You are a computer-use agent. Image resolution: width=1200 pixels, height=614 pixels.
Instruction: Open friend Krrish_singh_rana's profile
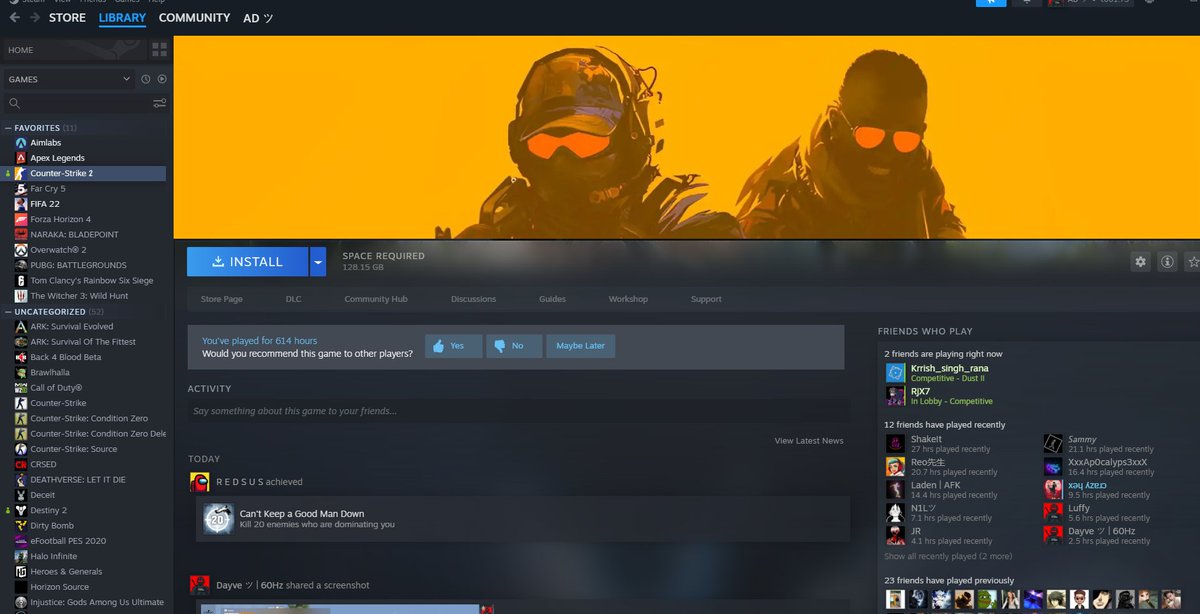coord(949,368)
